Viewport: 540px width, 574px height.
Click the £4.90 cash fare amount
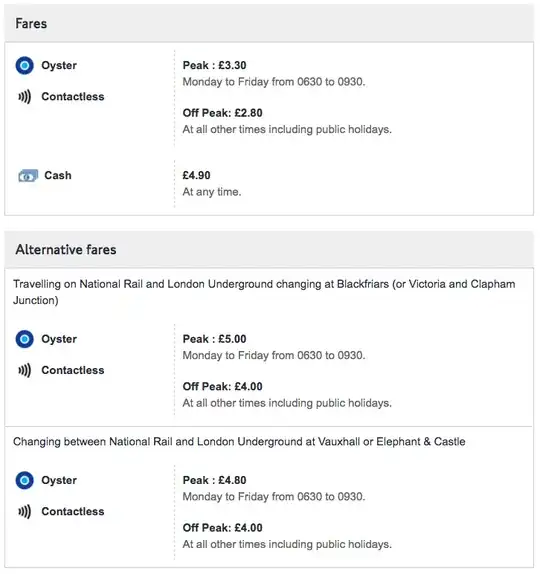click(197, 175)
